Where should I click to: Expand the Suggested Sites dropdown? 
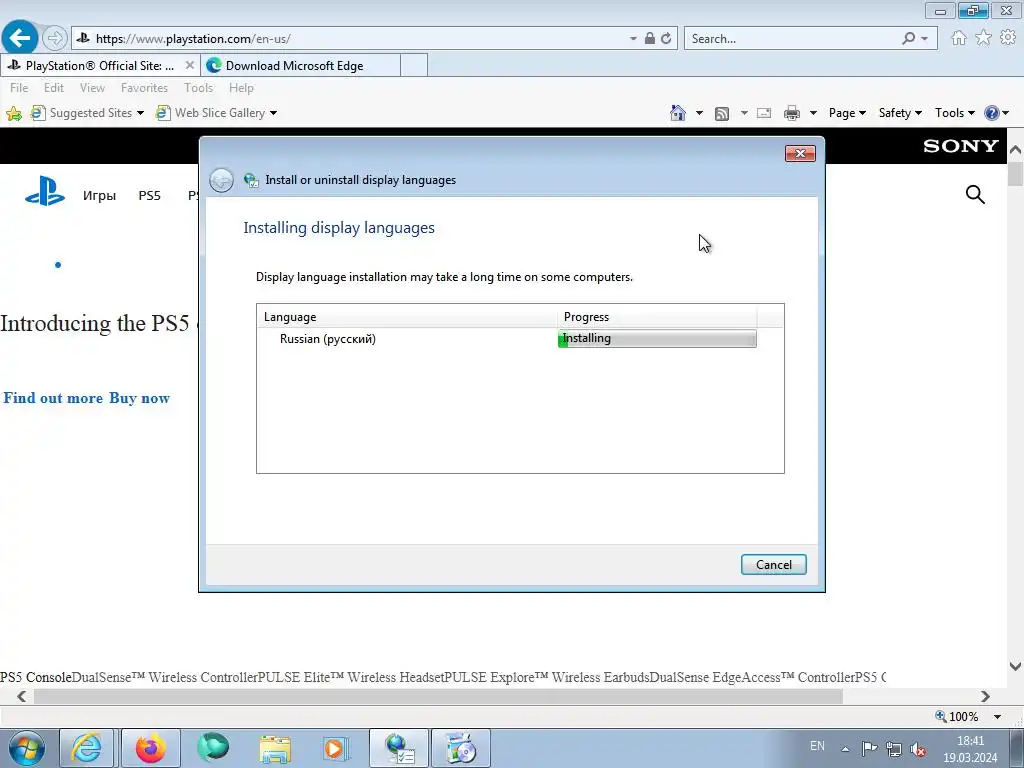pyautogui.click(x=140, y=113)
